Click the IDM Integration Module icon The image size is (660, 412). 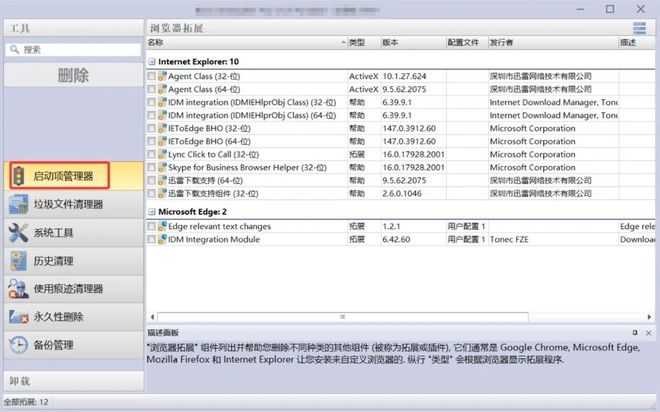(162, 239)
